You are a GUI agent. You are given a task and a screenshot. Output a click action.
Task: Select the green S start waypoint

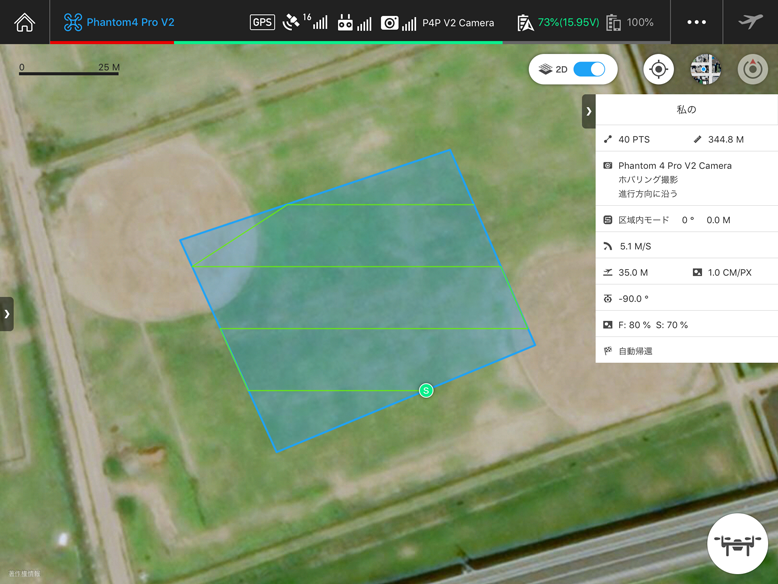426,390
